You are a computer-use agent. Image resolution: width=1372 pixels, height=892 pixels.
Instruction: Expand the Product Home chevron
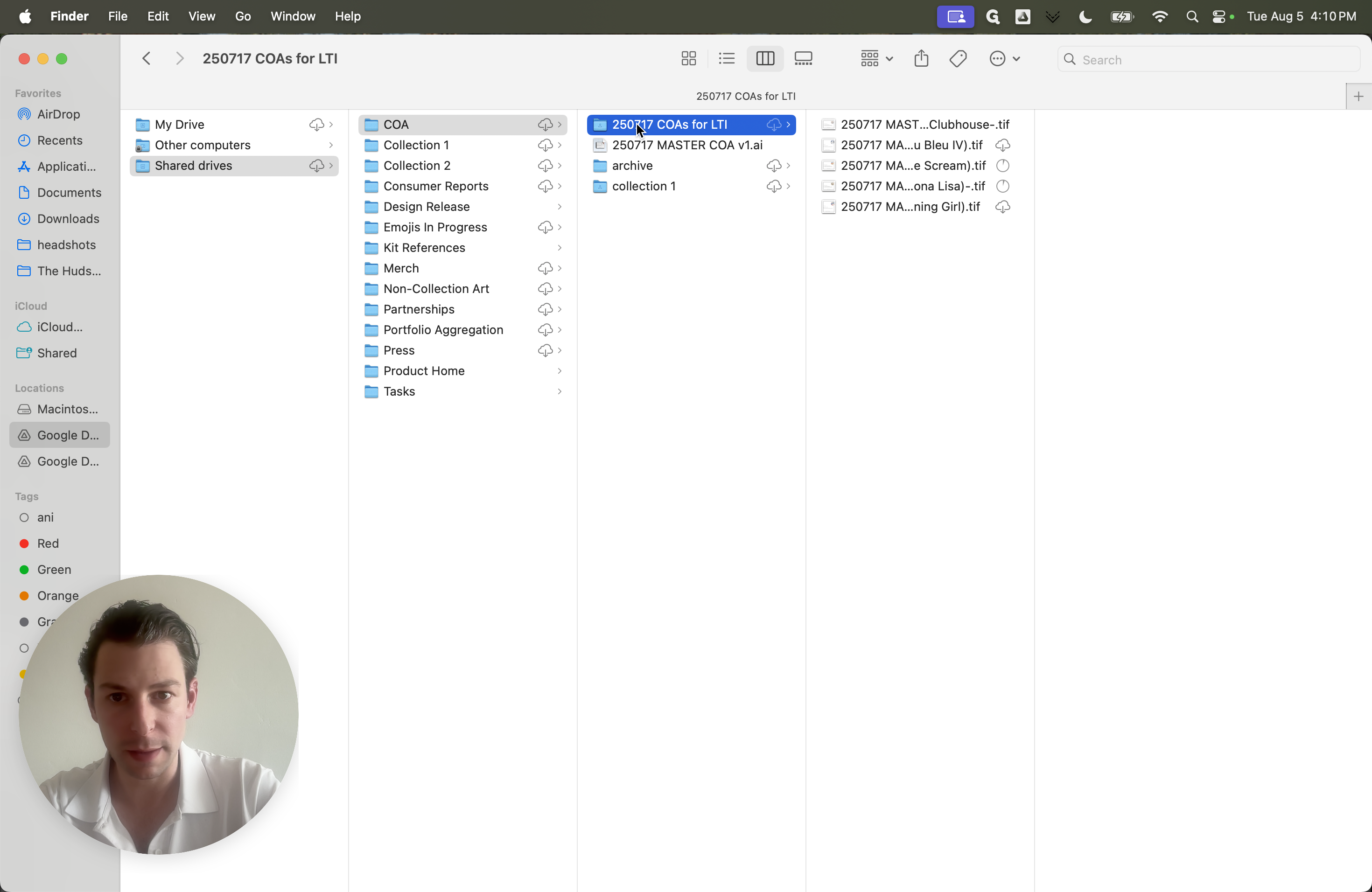pyautogui.click(x=559, y=371)
